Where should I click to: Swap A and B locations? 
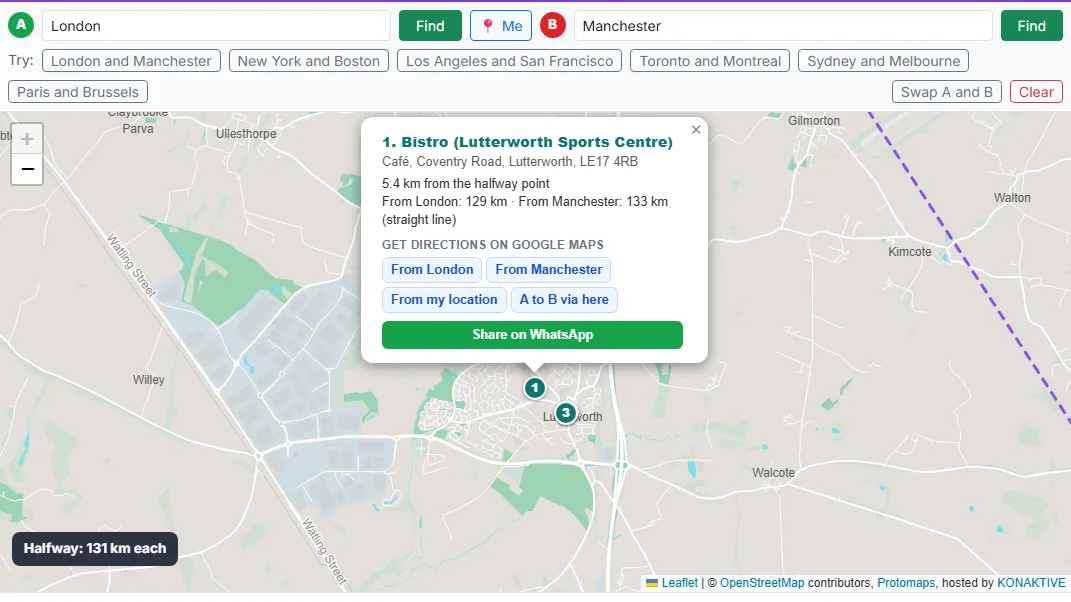(x=947, y=92)
